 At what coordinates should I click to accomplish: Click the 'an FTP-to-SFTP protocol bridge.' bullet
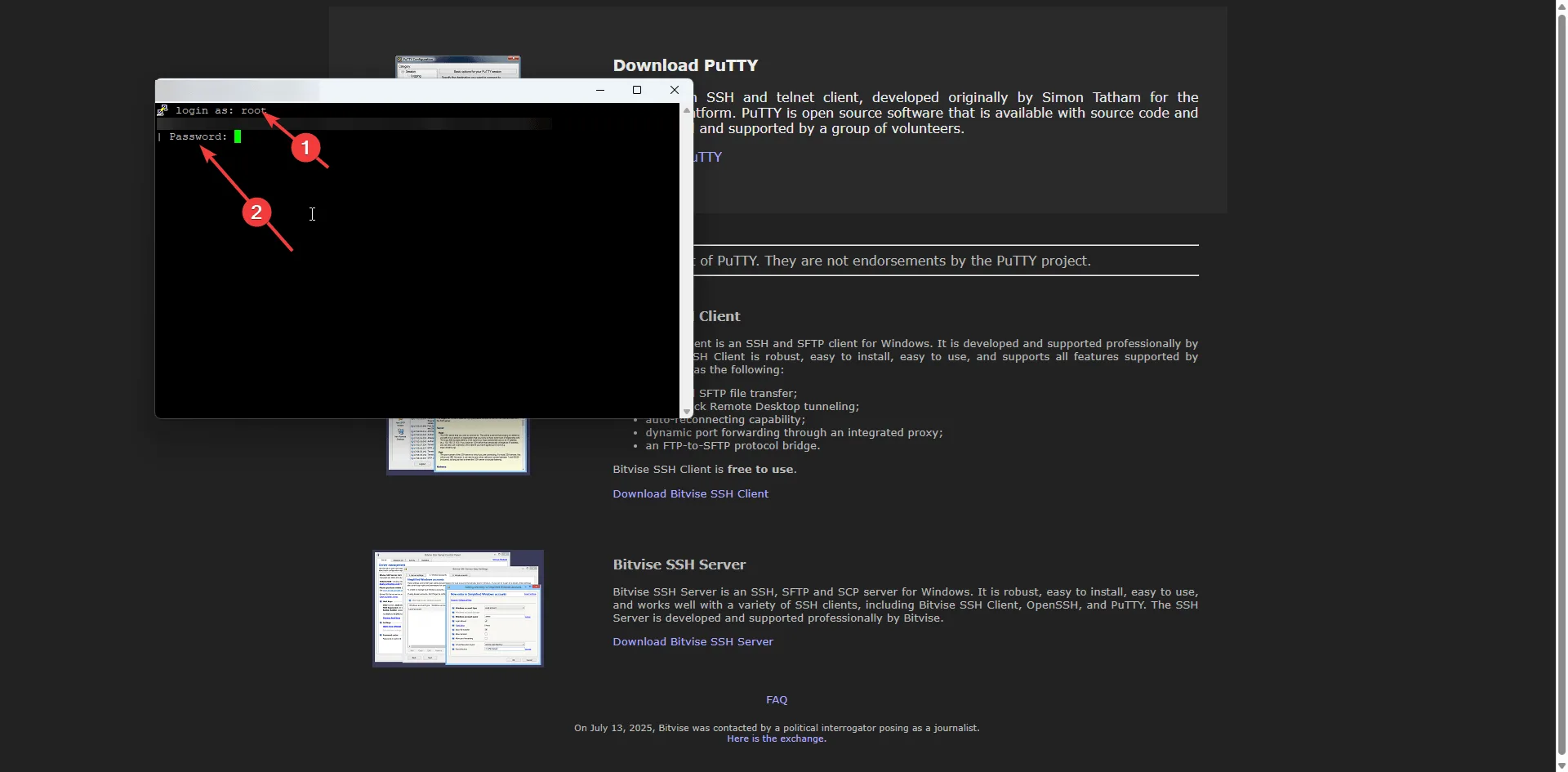pos(733,445)
